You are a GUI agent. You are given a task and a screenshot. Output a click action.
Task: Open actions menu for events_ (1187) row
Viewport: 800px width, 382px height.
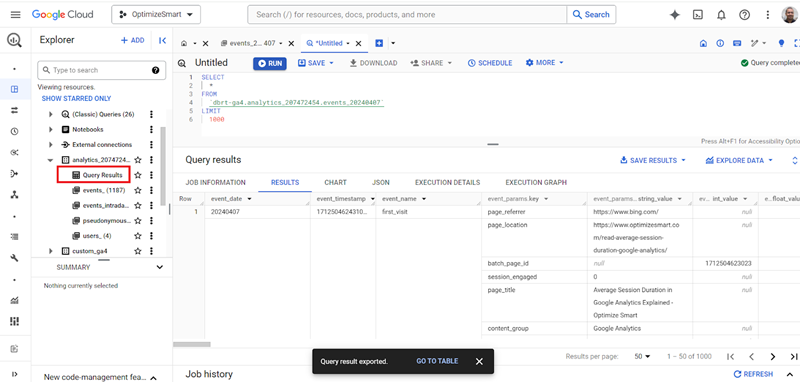coord(151,190)
